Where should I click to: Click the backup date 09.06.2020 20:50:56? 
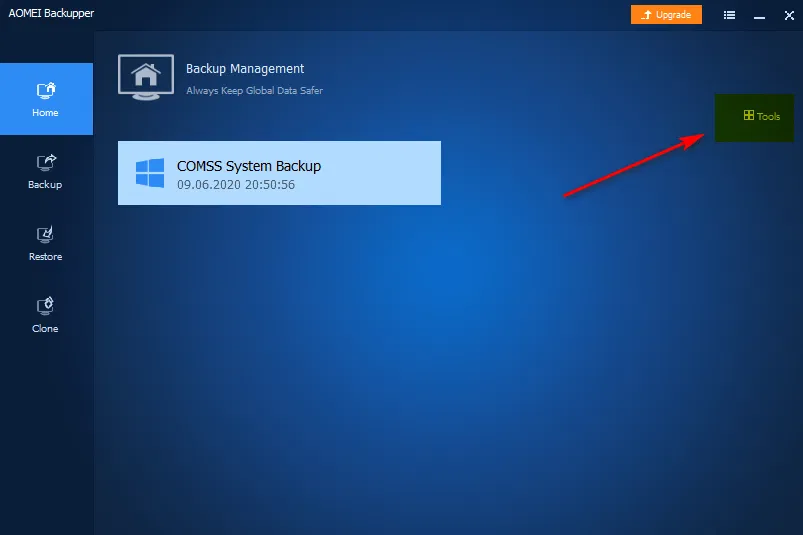point(236,185)
